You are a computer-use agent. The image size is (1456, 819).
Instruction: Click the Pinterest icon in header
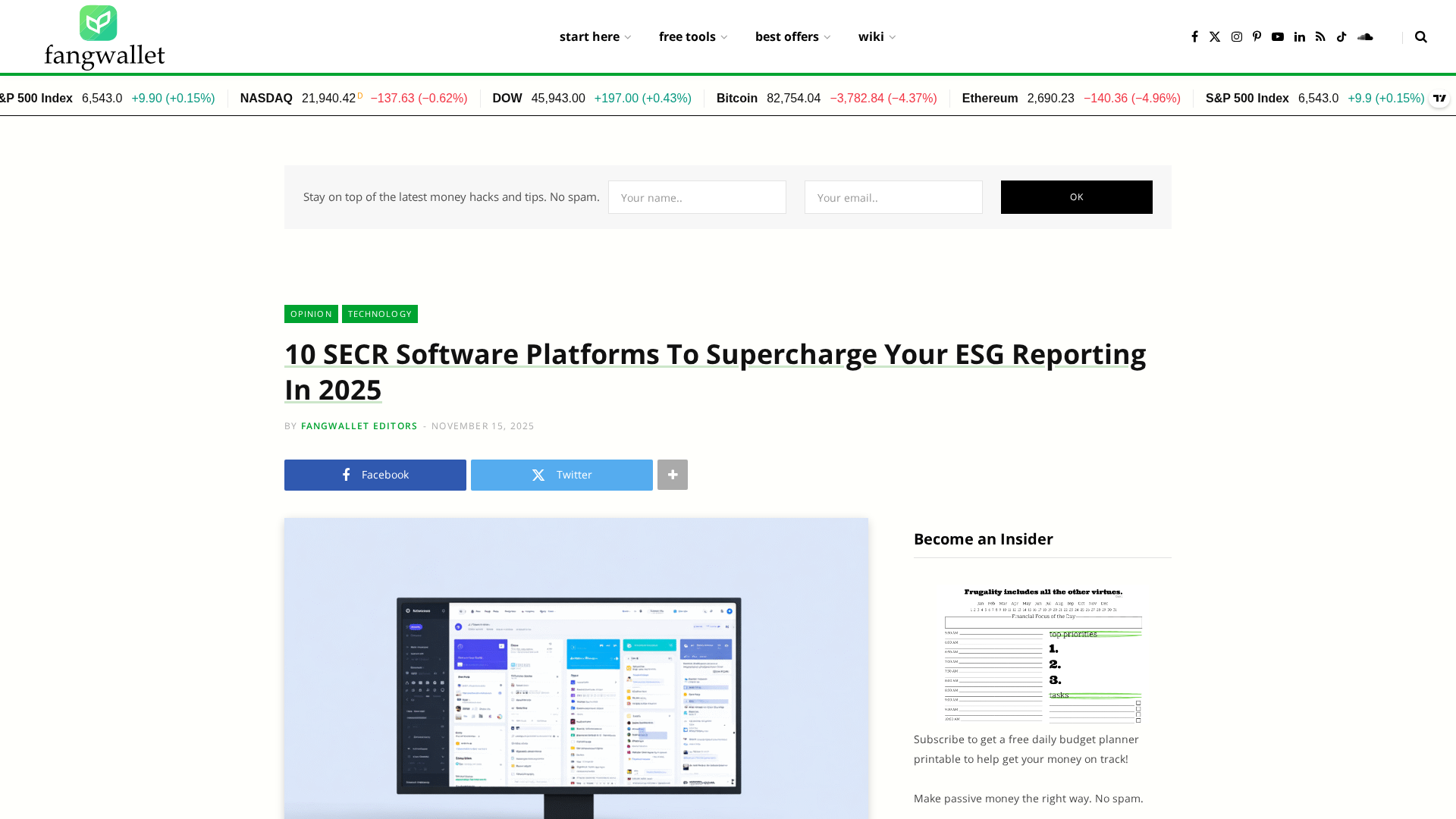coord(1257,36)
